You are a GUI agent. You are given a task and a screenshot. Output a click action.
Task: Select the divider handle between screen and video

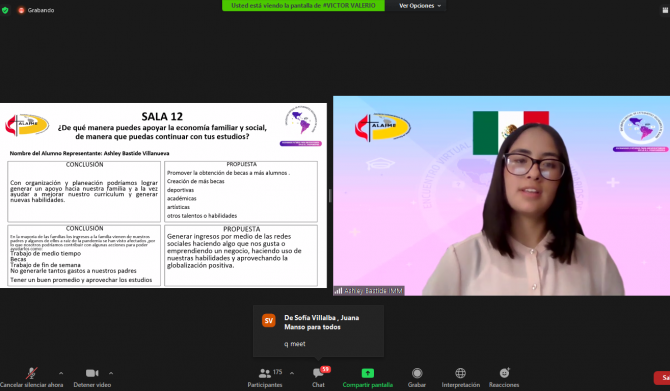[330, 196]
